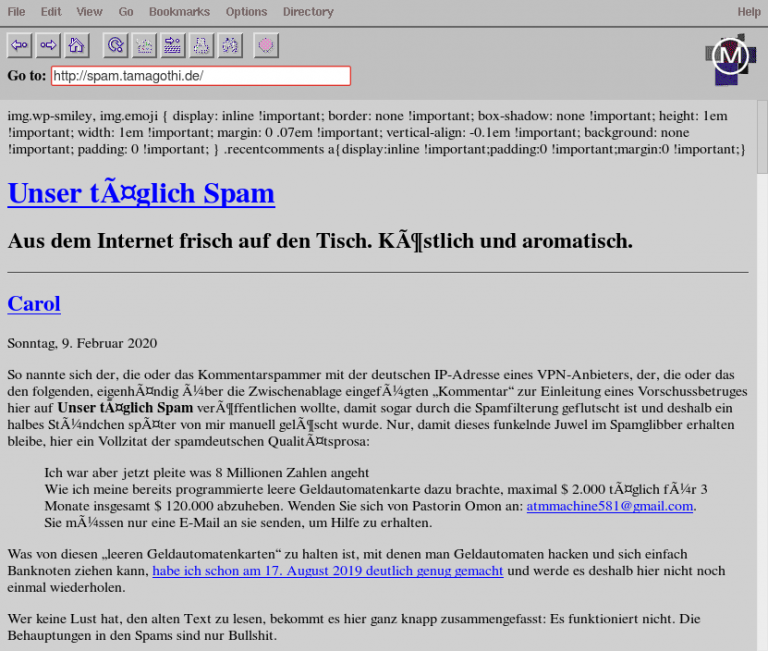Click the quoted line Ich war aber jetzt pleite
768x651 pixels.
pos(207,473)
